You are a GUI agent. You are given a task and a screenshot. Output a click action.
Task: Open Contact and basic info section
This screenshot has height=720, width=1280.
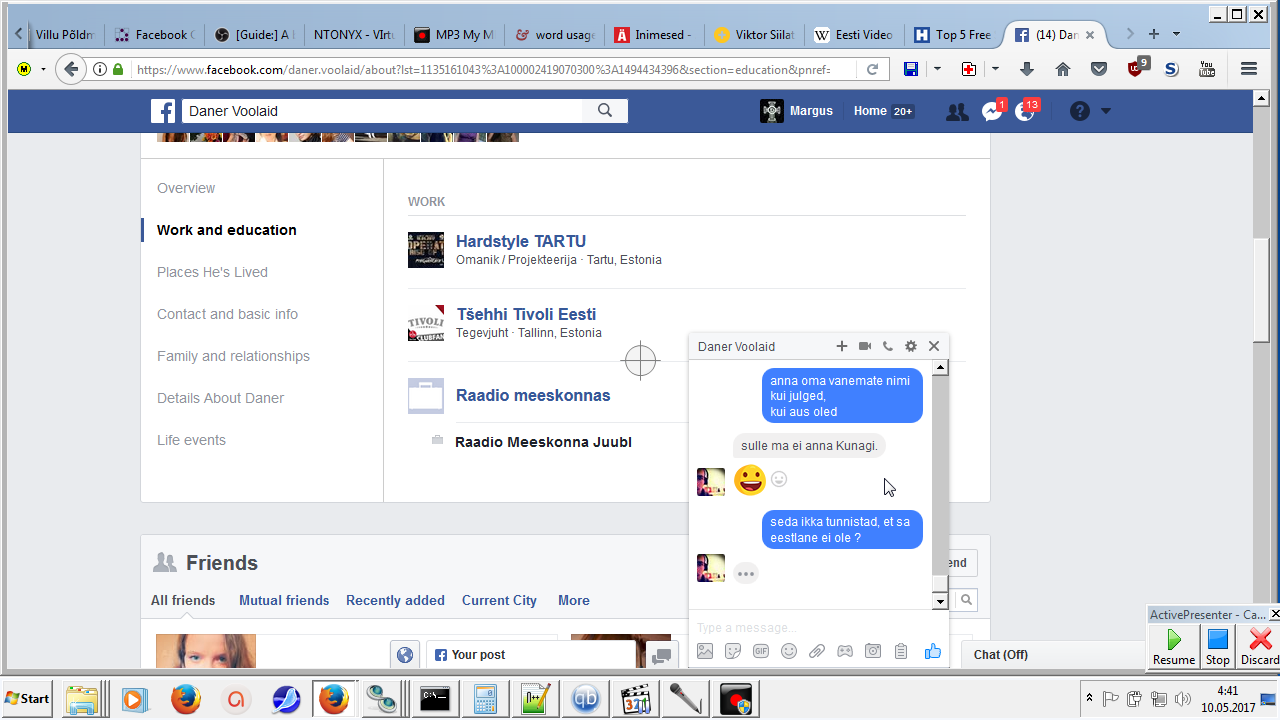[227, 314]
